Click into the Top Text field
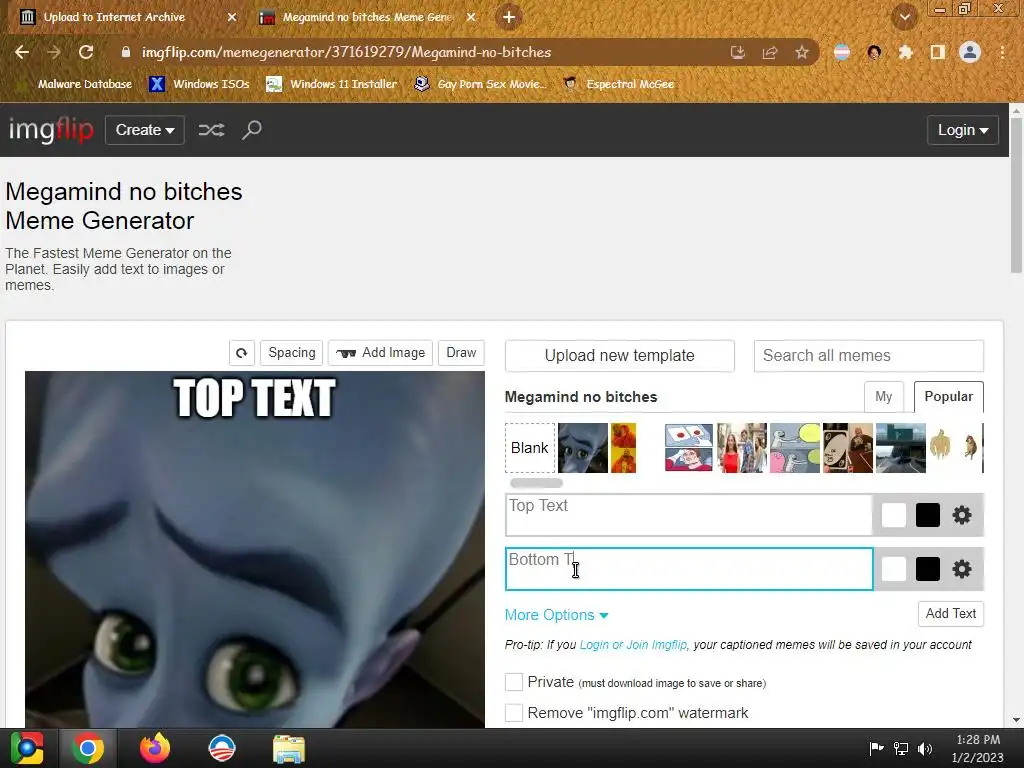 689,515
